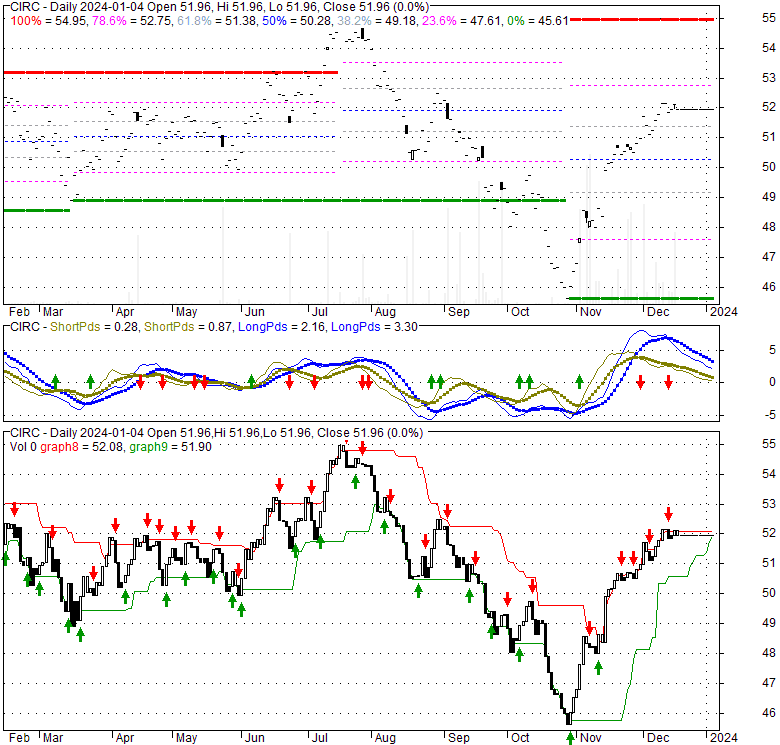The image size is (780, 745).
Task: Click the early-November green arrow in the oscillator panel
Action: pyautogui.click(x=579, y=381)
